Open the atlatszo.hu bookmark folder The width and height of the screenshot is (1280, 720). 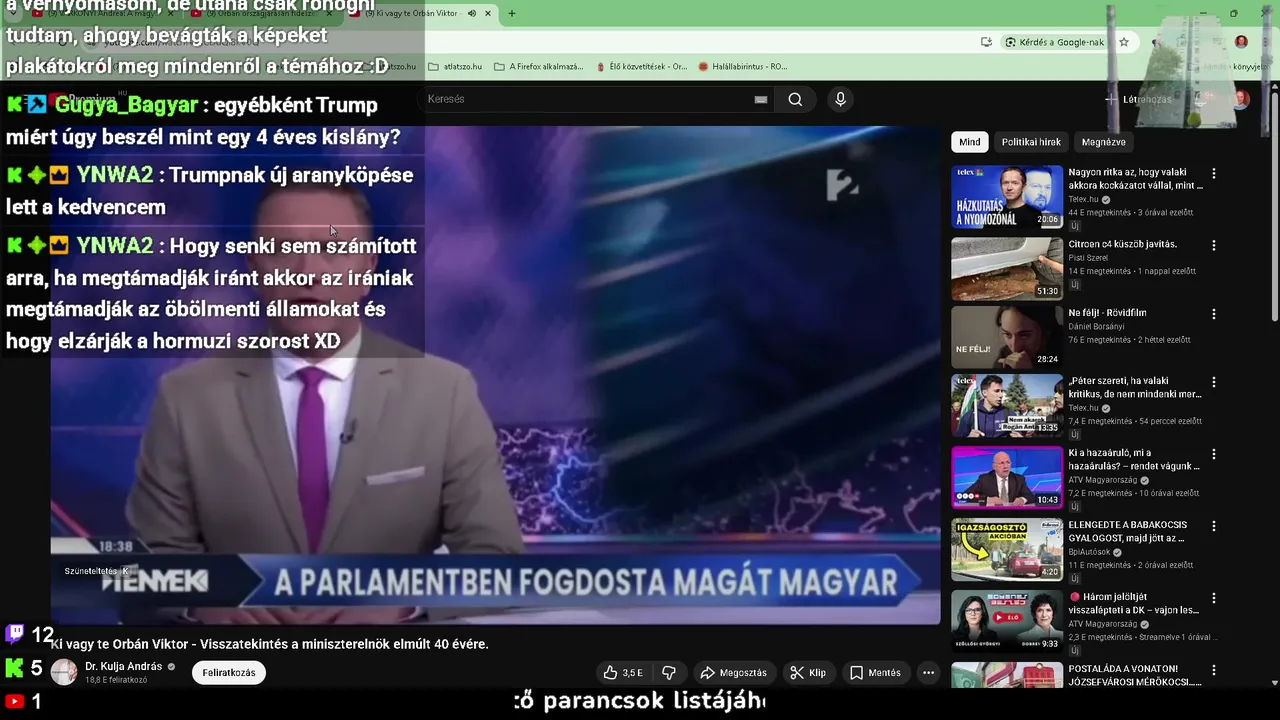[x=455, y=67]
